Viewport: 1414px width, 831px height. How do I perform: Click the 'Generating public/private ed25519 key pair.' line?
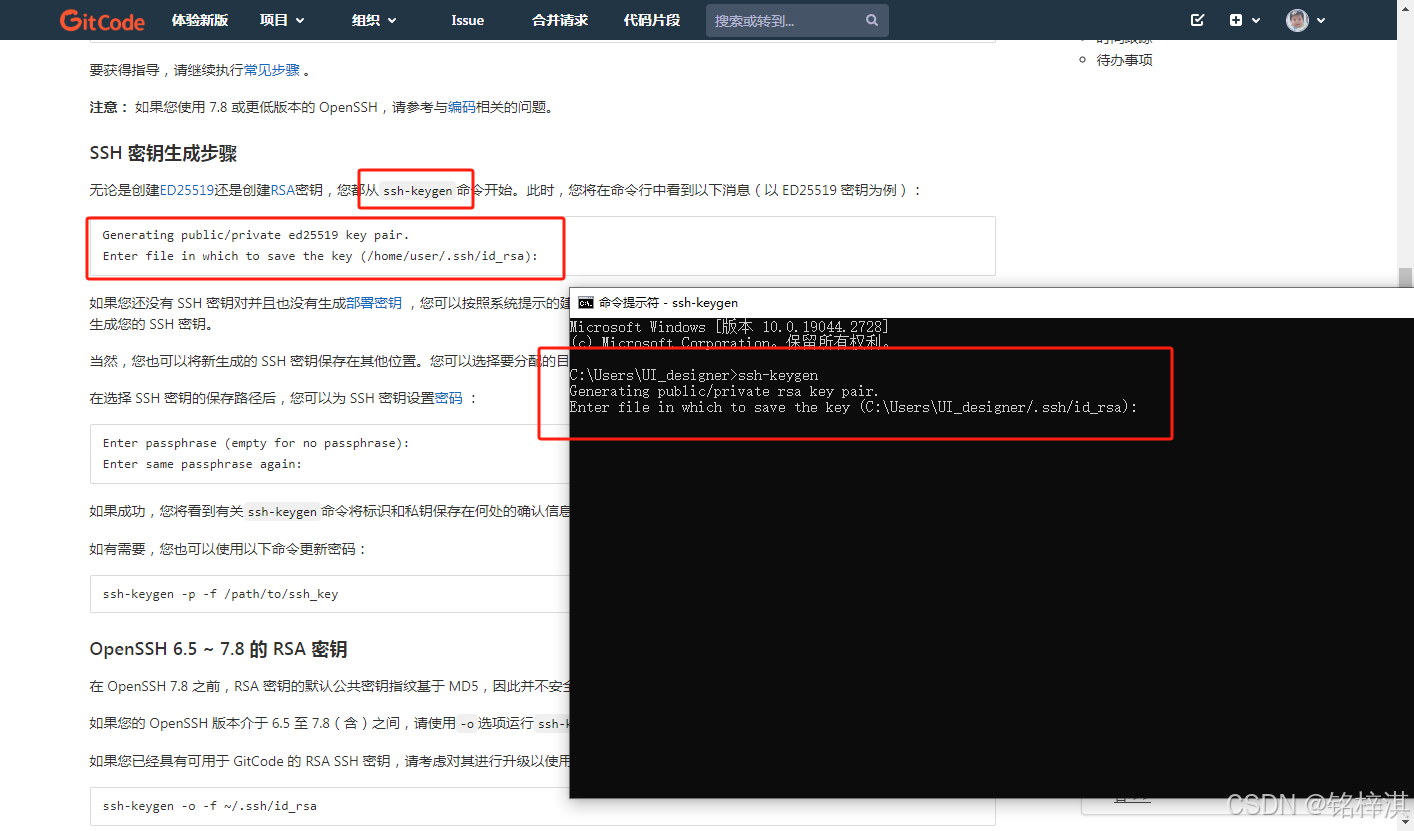[256, 235]
